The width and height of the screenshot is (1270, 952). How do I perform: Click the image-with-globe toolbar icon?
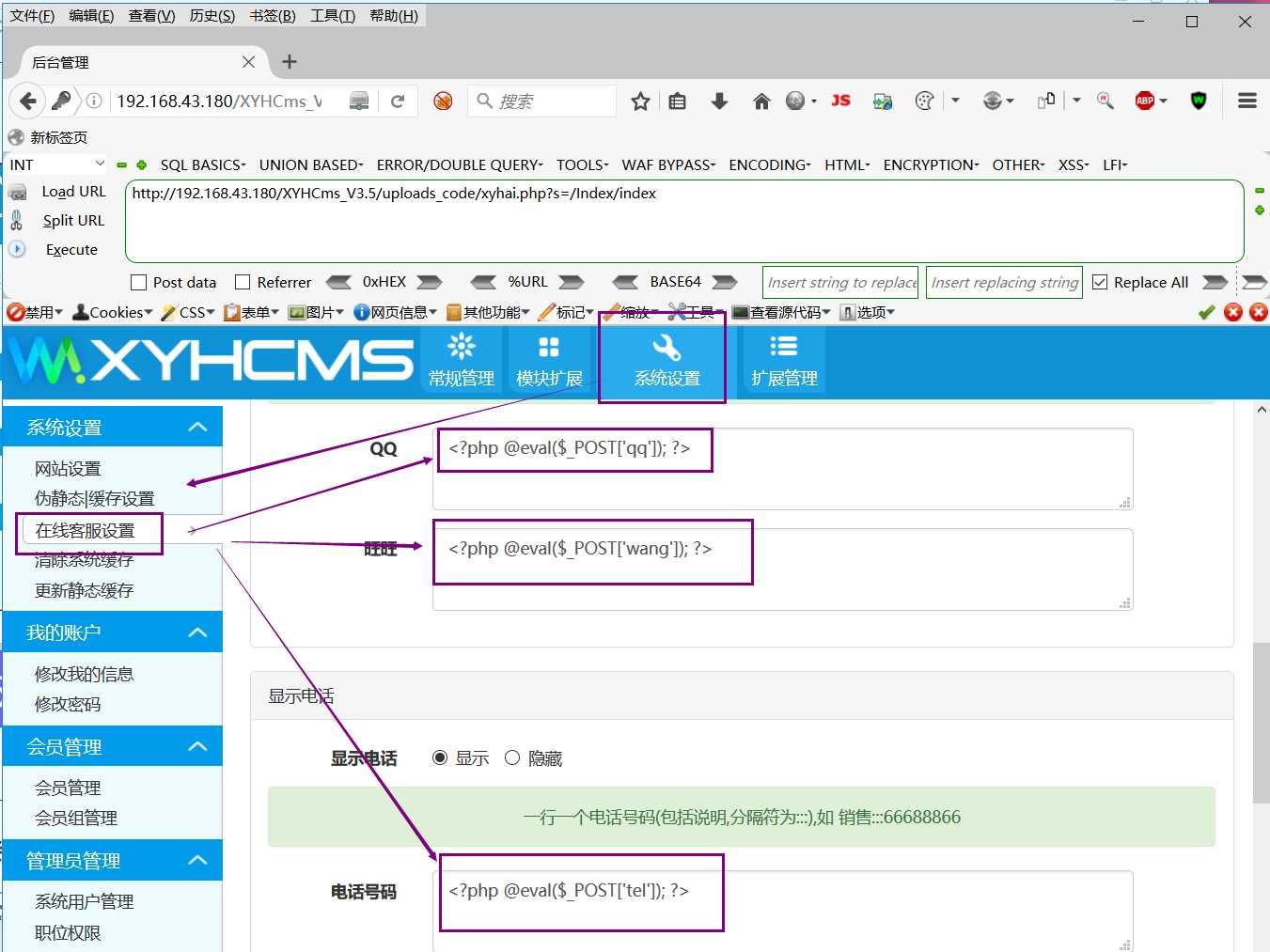pyautogui.click(x=882, y=101)
